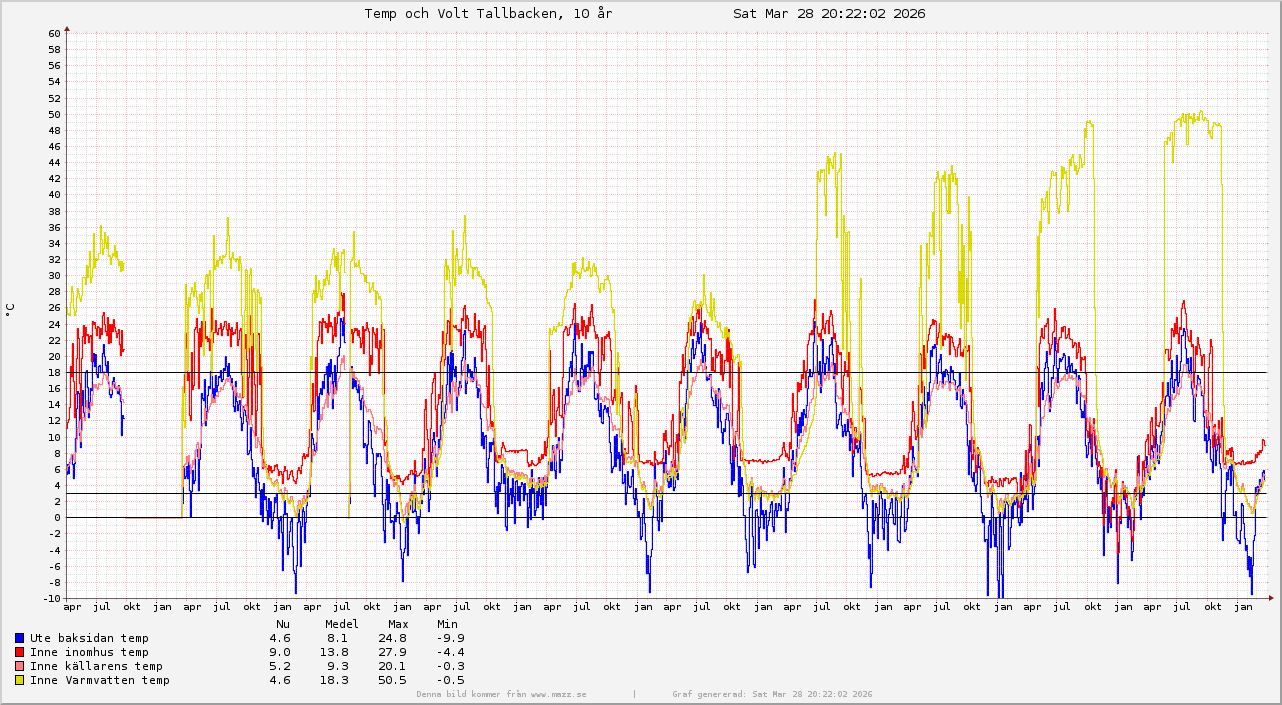Viewport: 1282px width, 705px height.
Task: Click the yellow Inne Varmvatten legend swatch
Action: tap(19, 680)
